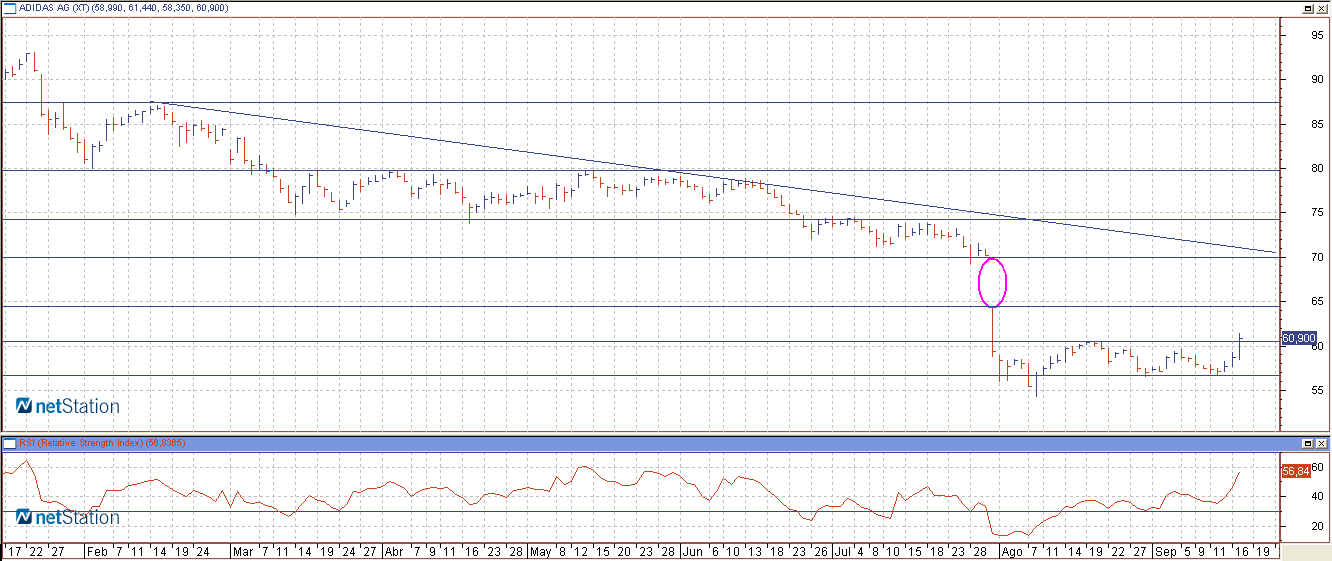The width and height of the screenshot is (1332, 561).
Task: Click the May label on the date axis
Action: click(x=540, y=551)
